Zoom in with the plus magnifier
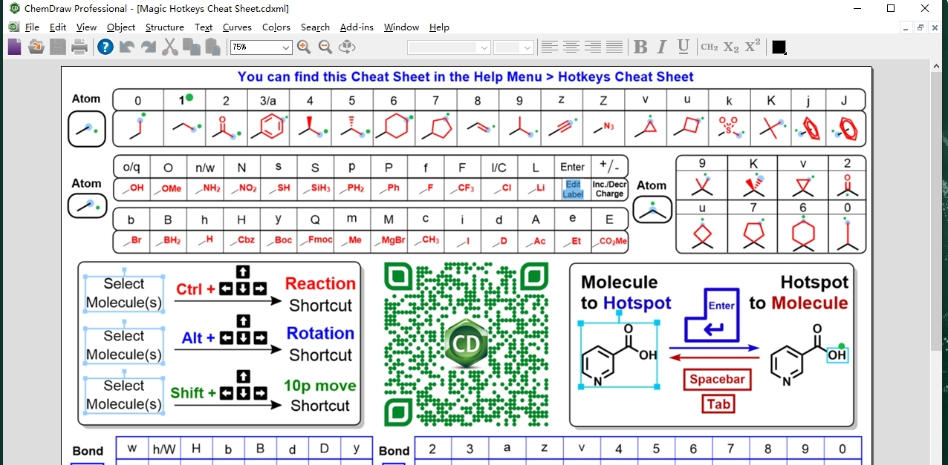This screenshot has width=948, height=465. tap(304, 47)
